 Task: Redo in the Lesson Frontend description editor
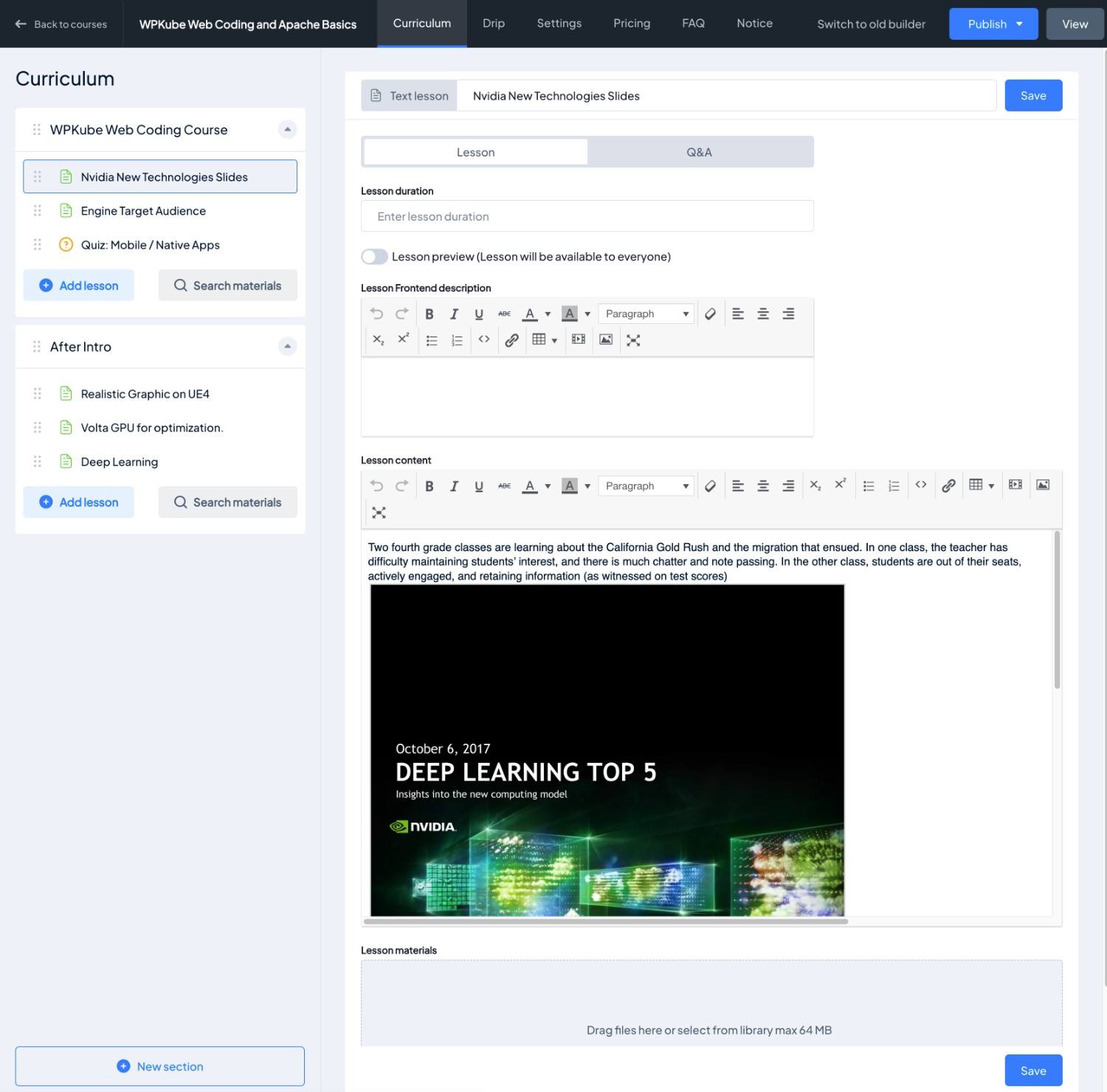point(401,314)
